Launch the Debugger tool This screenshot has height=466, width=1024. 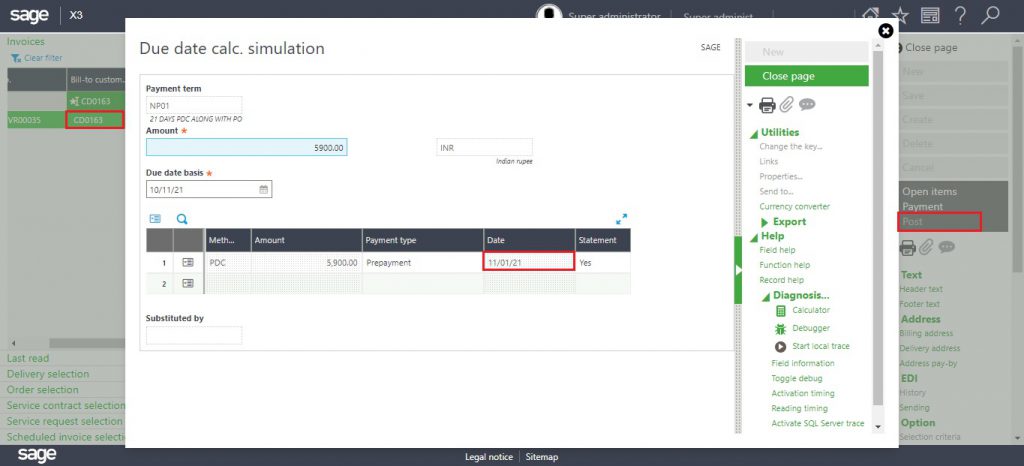point(810,328)
